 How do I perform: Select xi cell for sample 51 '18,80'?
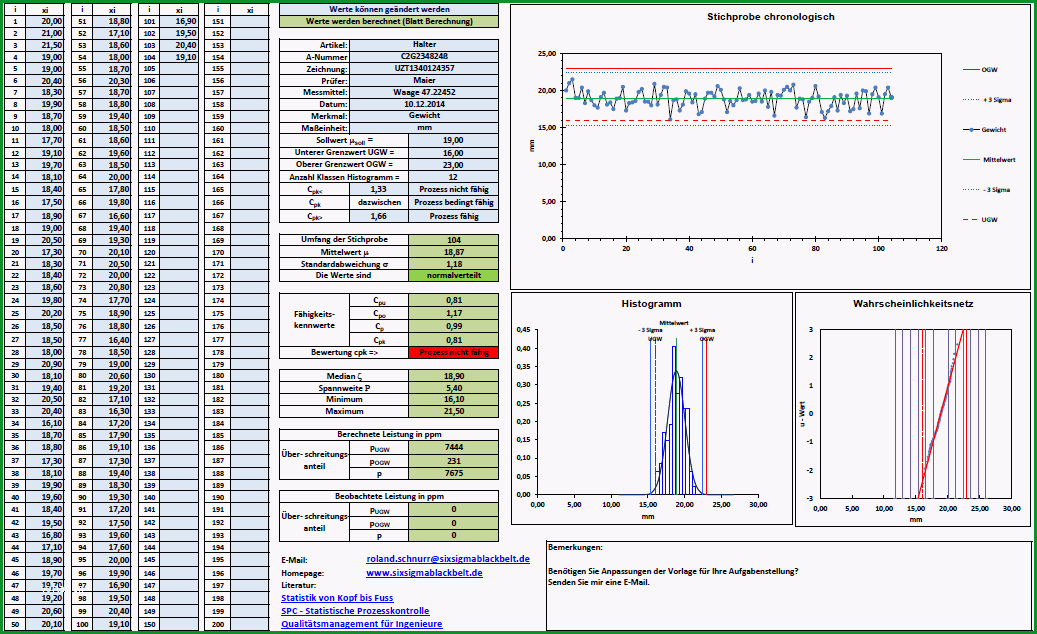[x=112, y=21]
